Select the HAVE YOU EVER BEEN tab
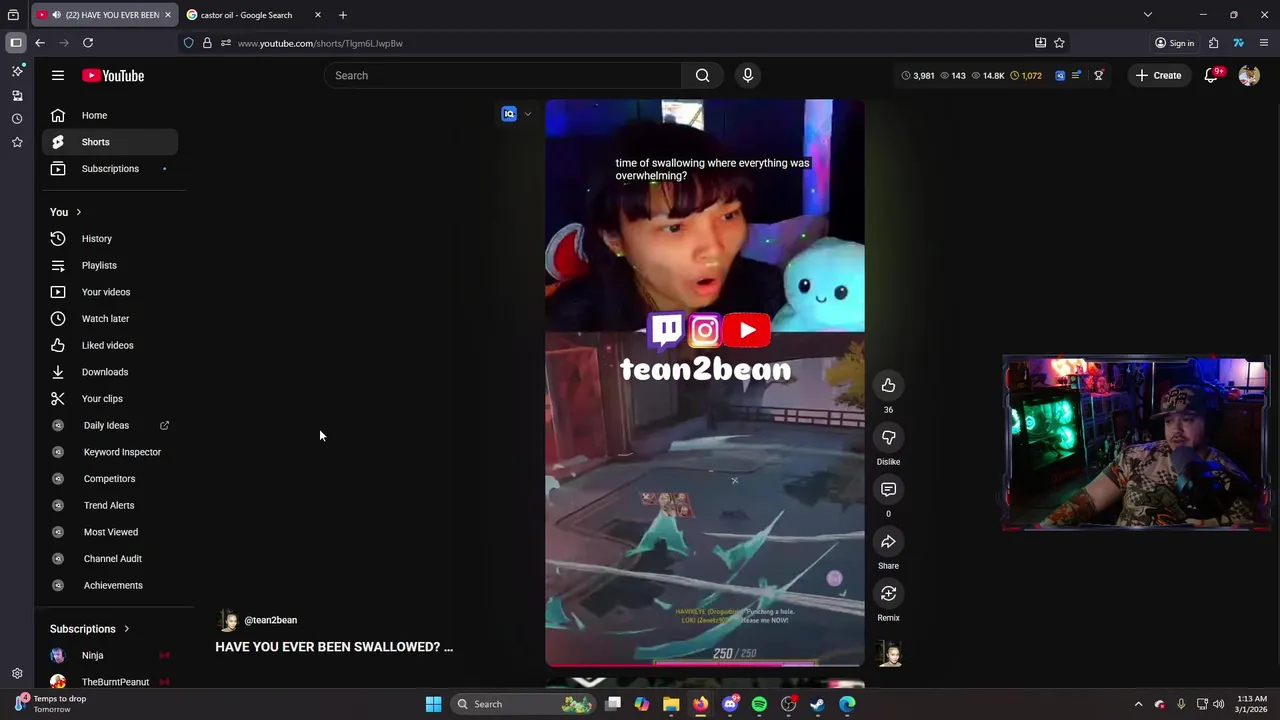This screenshot has width=1280, height=720. [105, 15]
